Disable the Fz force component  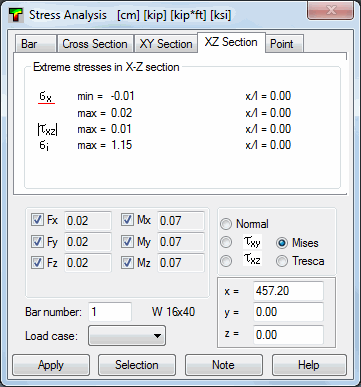(x=37, y=263)
